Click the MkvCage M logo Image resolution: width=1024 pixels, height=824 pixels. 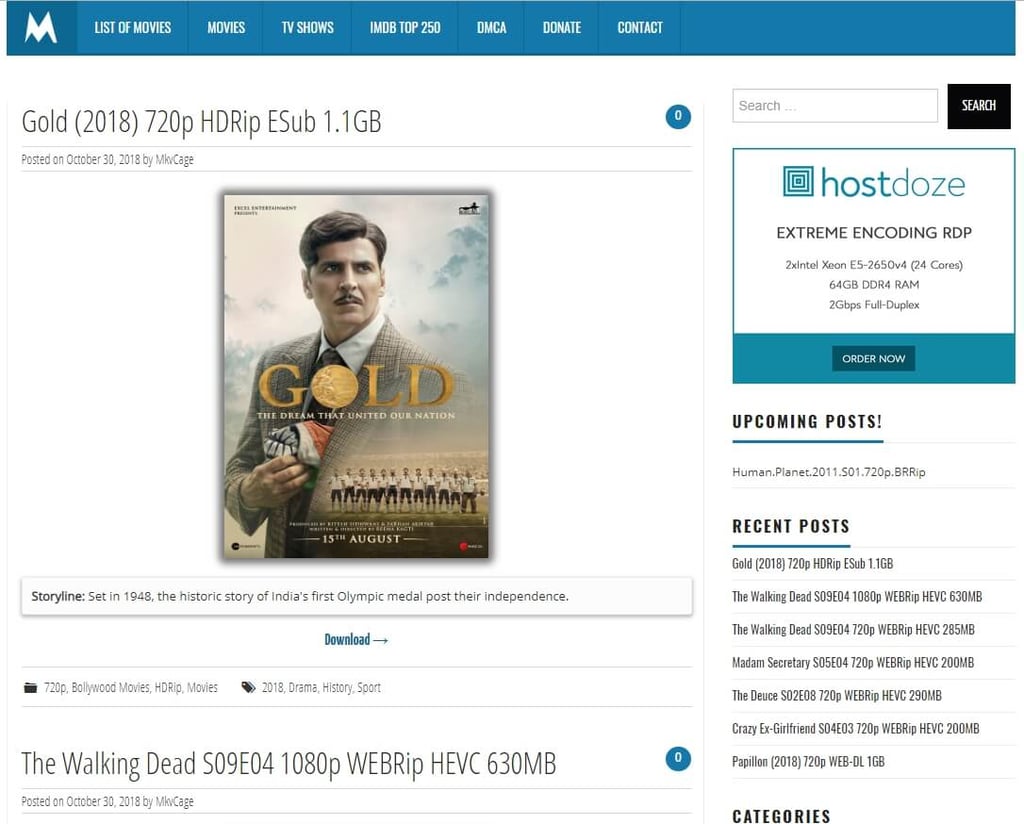pos(40,27)
